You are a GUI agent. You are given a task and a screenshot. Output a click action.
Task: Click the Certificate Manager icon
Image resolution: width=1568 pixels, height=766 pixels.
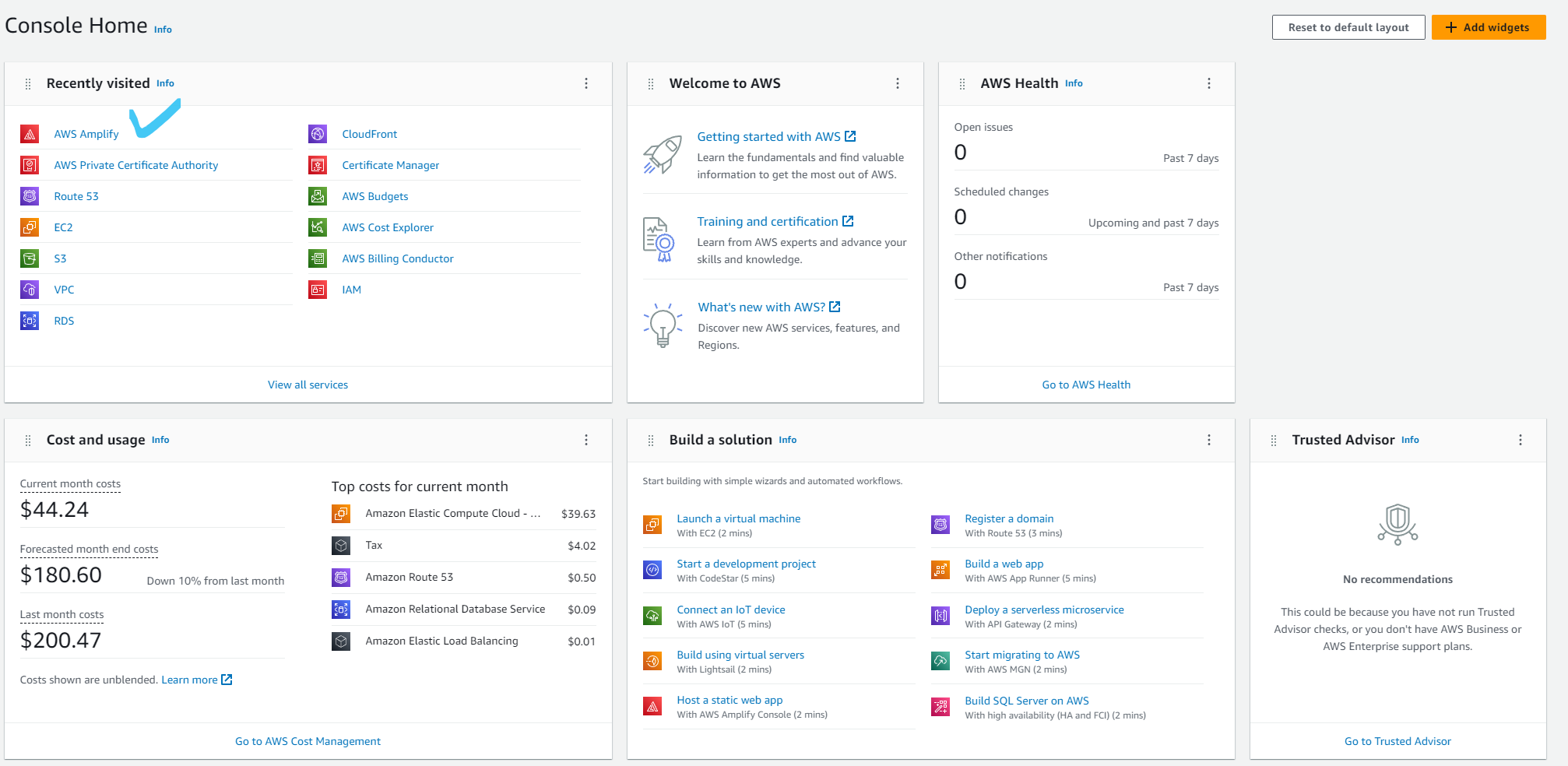(318, 165)
